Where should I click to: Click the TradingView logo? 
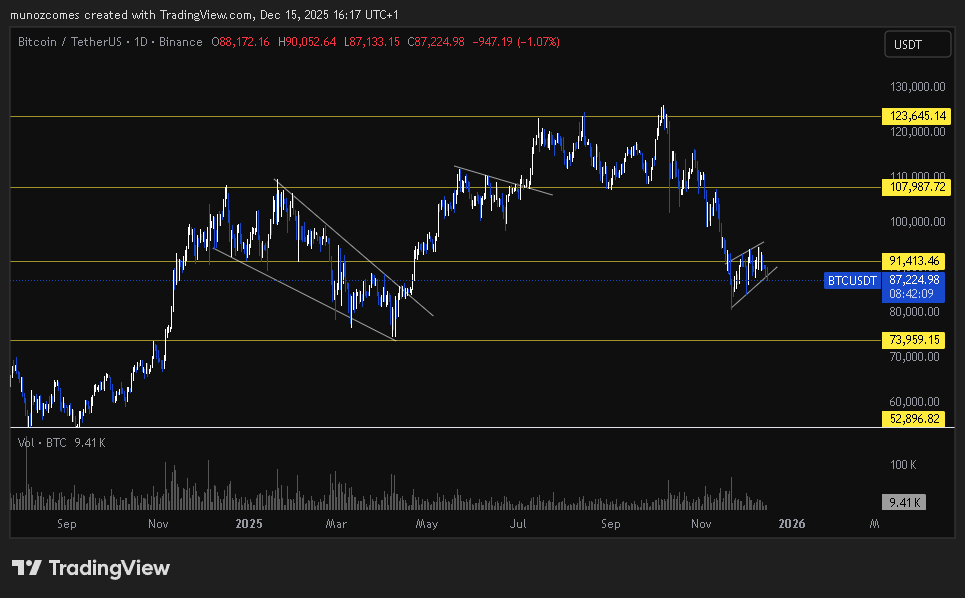click(x=90, y=568)
